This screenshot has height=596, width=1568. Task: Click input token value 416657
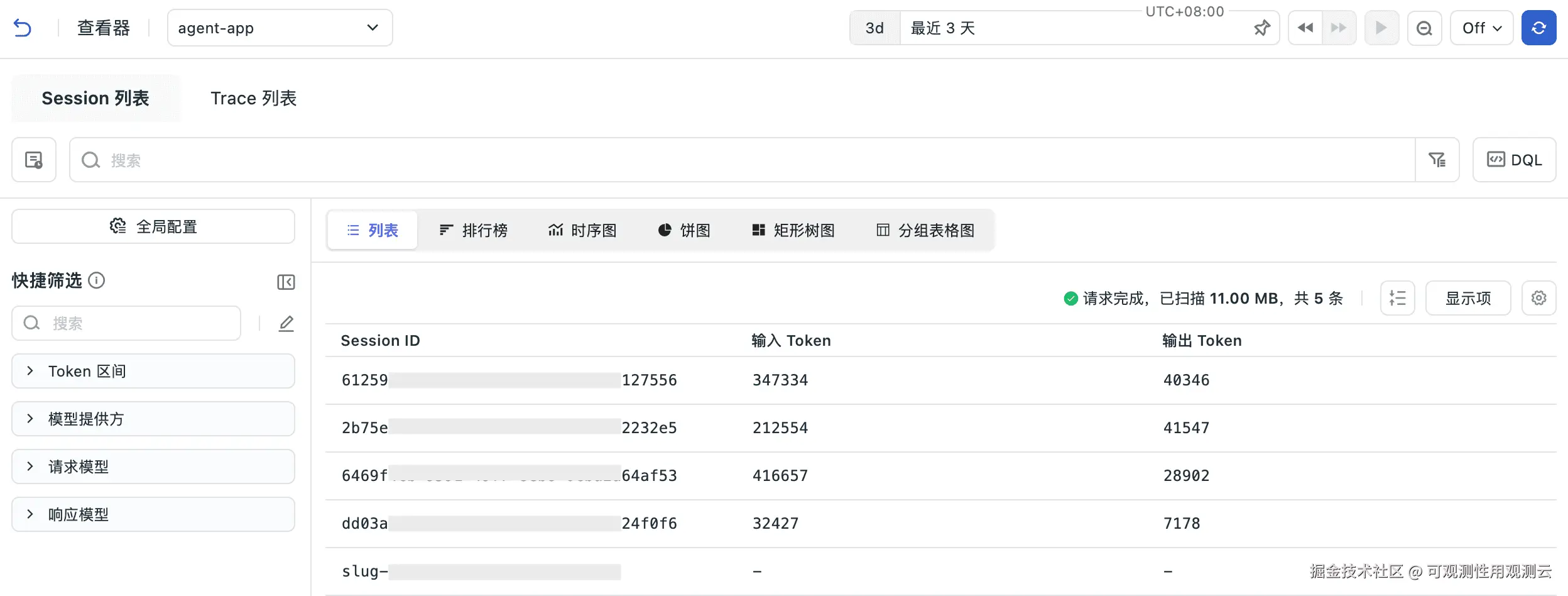[780, 476]
